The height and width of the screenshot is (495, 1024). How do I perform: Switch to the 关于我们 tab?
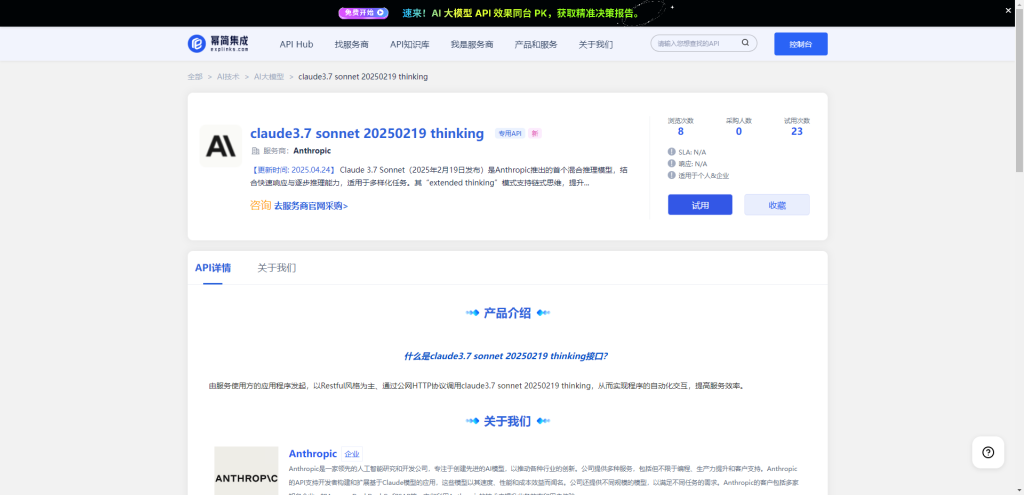pyautogui.click(x=277, y=268)
